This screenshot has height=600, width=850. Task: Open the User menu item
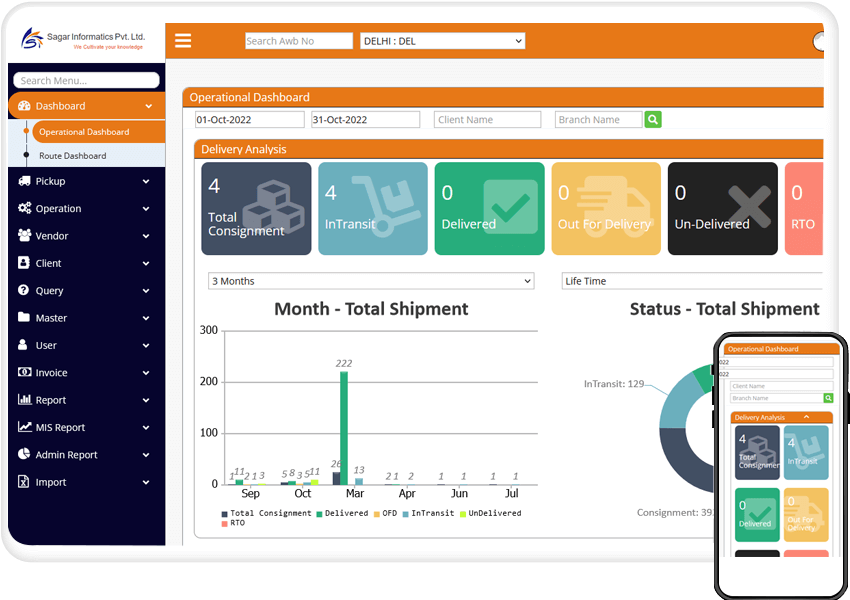tap(87, 345)
